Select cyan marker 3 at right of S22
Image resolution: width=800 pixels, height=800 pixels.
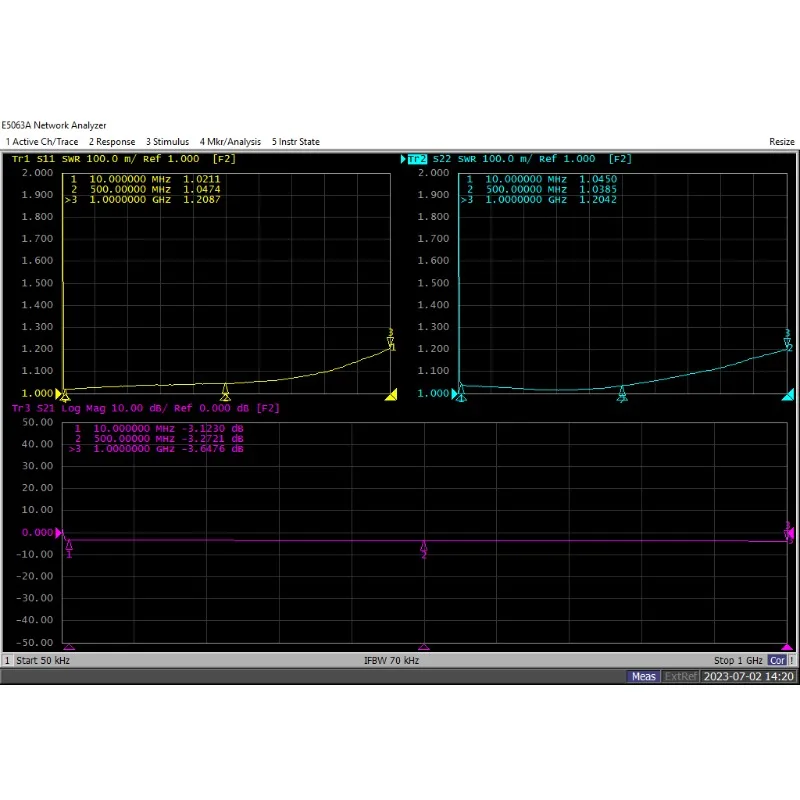(x=787, y=340)
